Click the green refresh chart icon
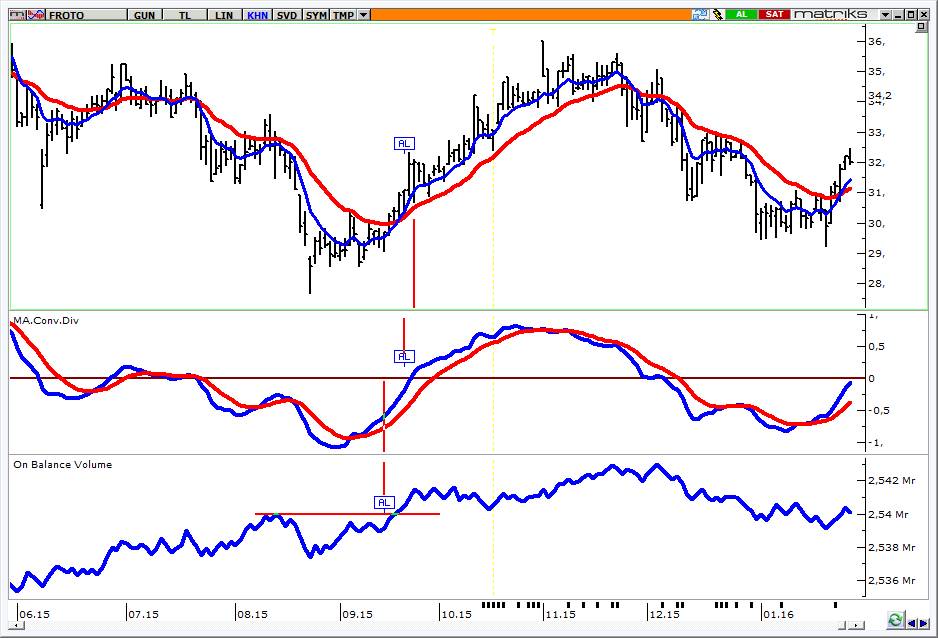 pyautogui.click(x=894, y=620)
